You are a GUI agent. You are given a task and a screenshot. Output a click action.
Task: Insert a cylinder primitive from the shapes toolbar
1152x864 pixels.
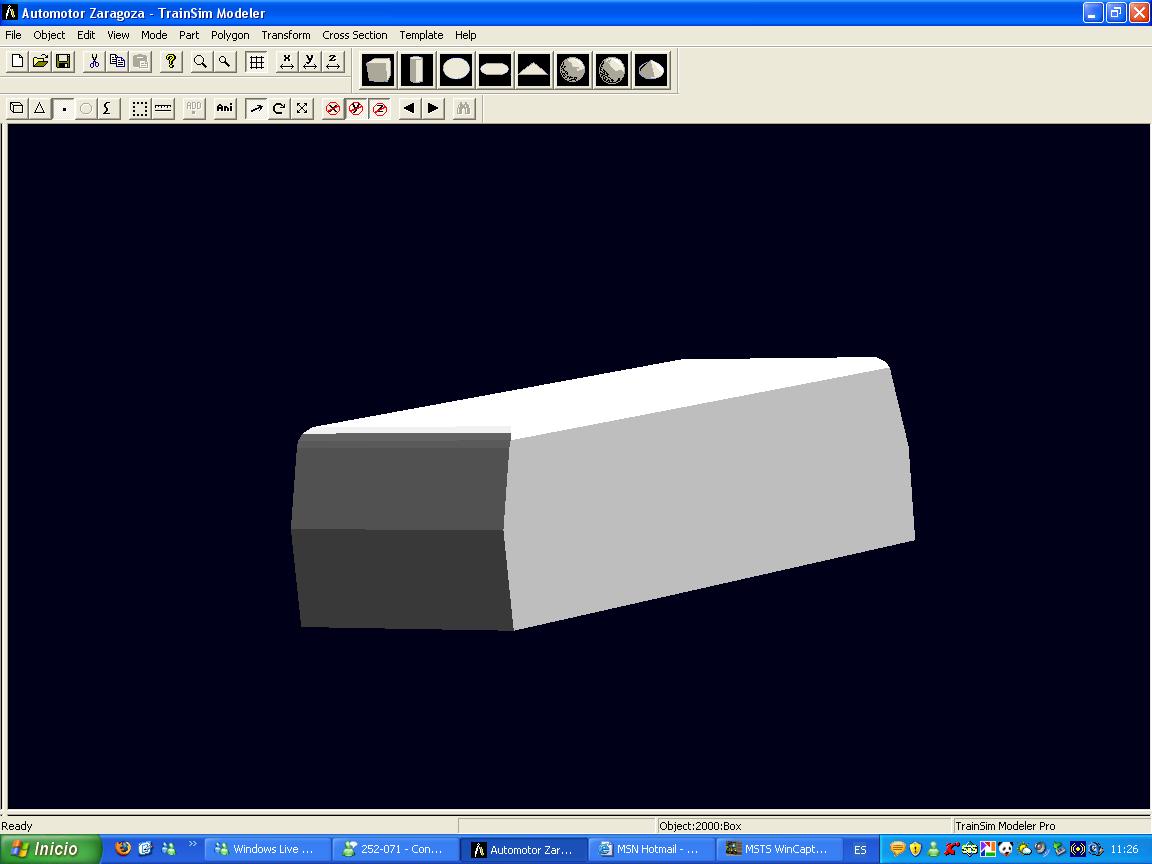coord(417,71)
